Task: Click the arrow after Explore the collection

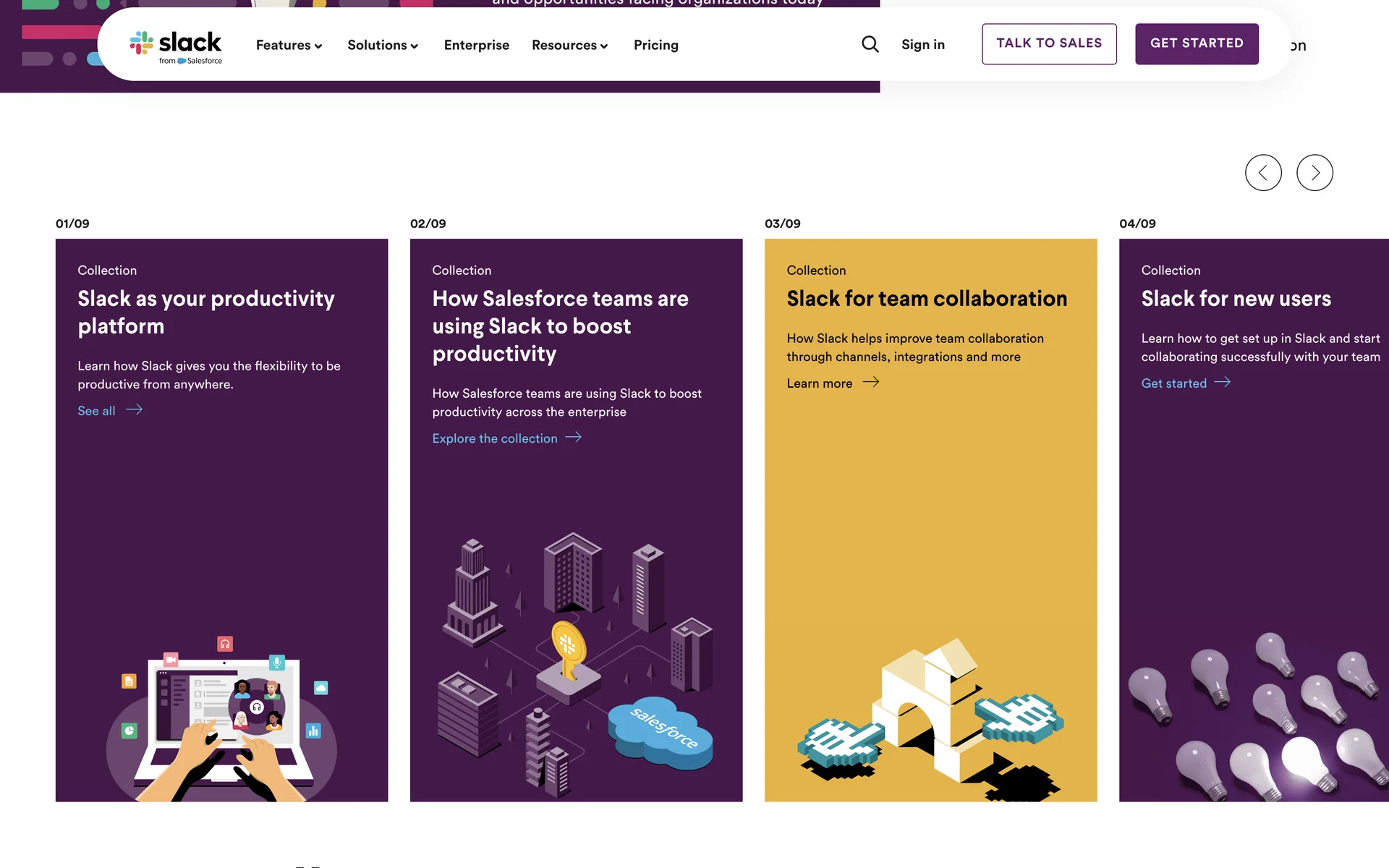Action: pos(574,438)
